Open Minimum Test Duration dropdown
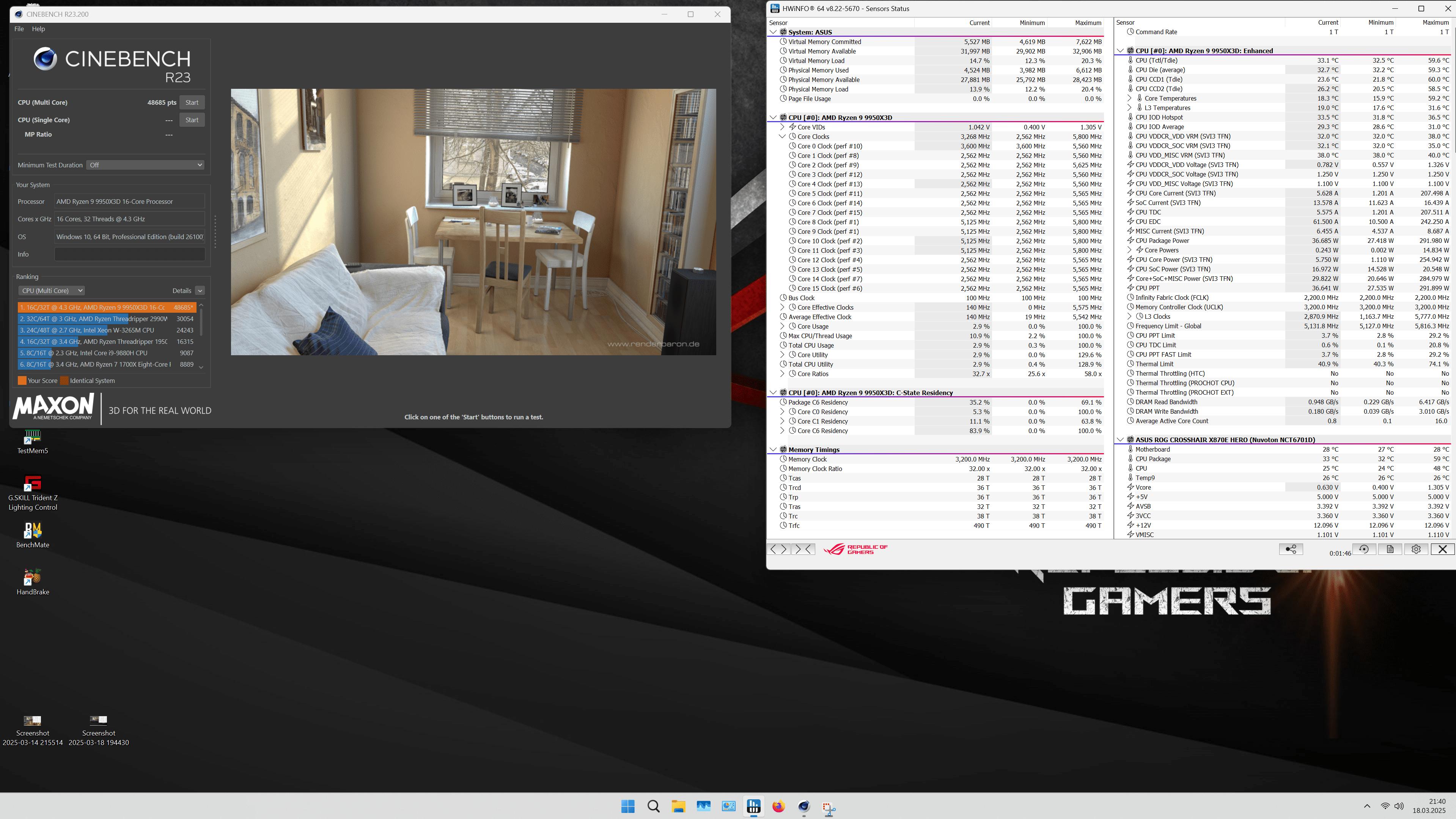The image size is (1456, 819). click(x=145, y=165)
